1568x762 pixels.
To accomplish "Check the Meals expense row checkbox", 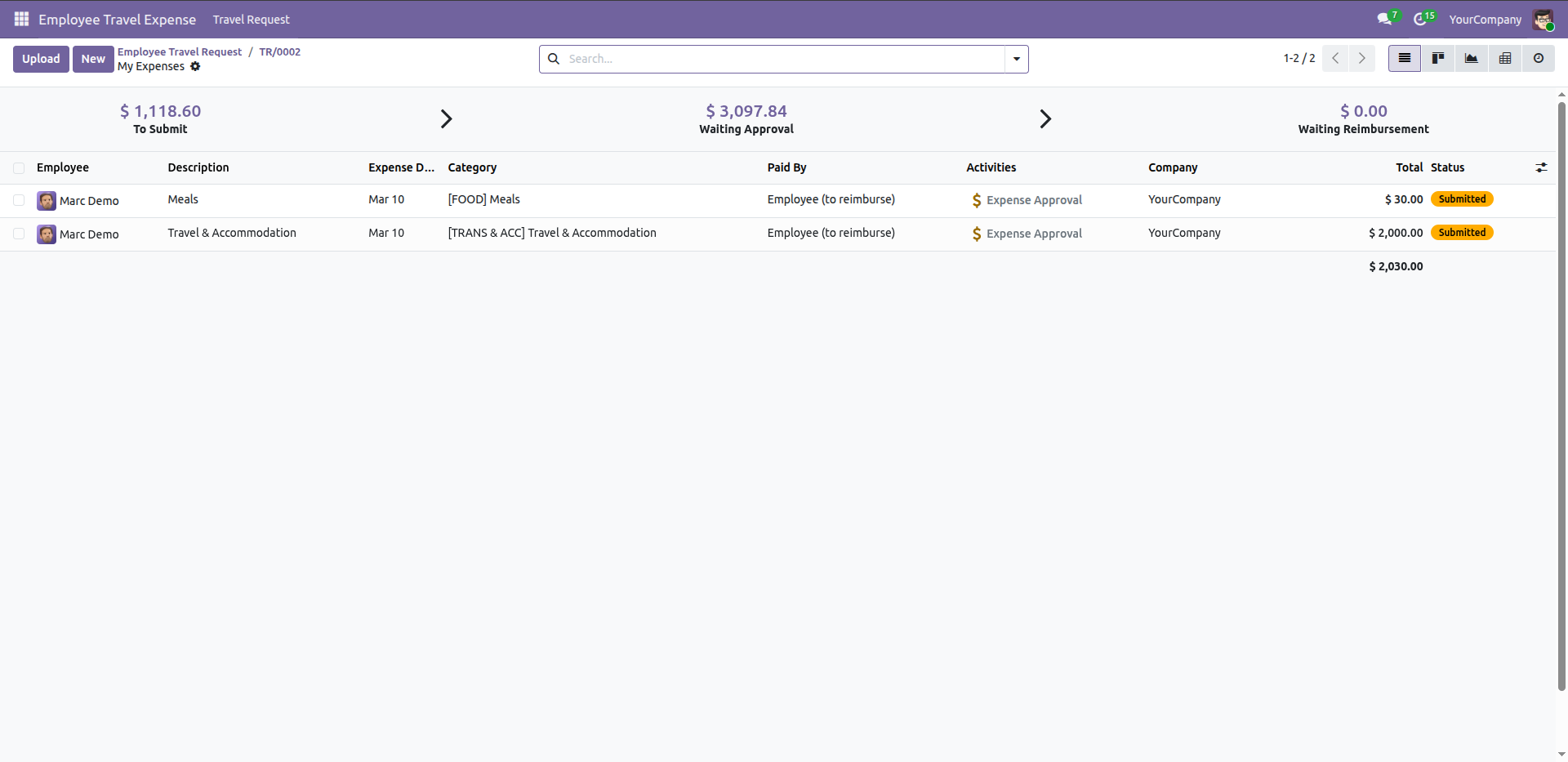I will coord(19,200).
